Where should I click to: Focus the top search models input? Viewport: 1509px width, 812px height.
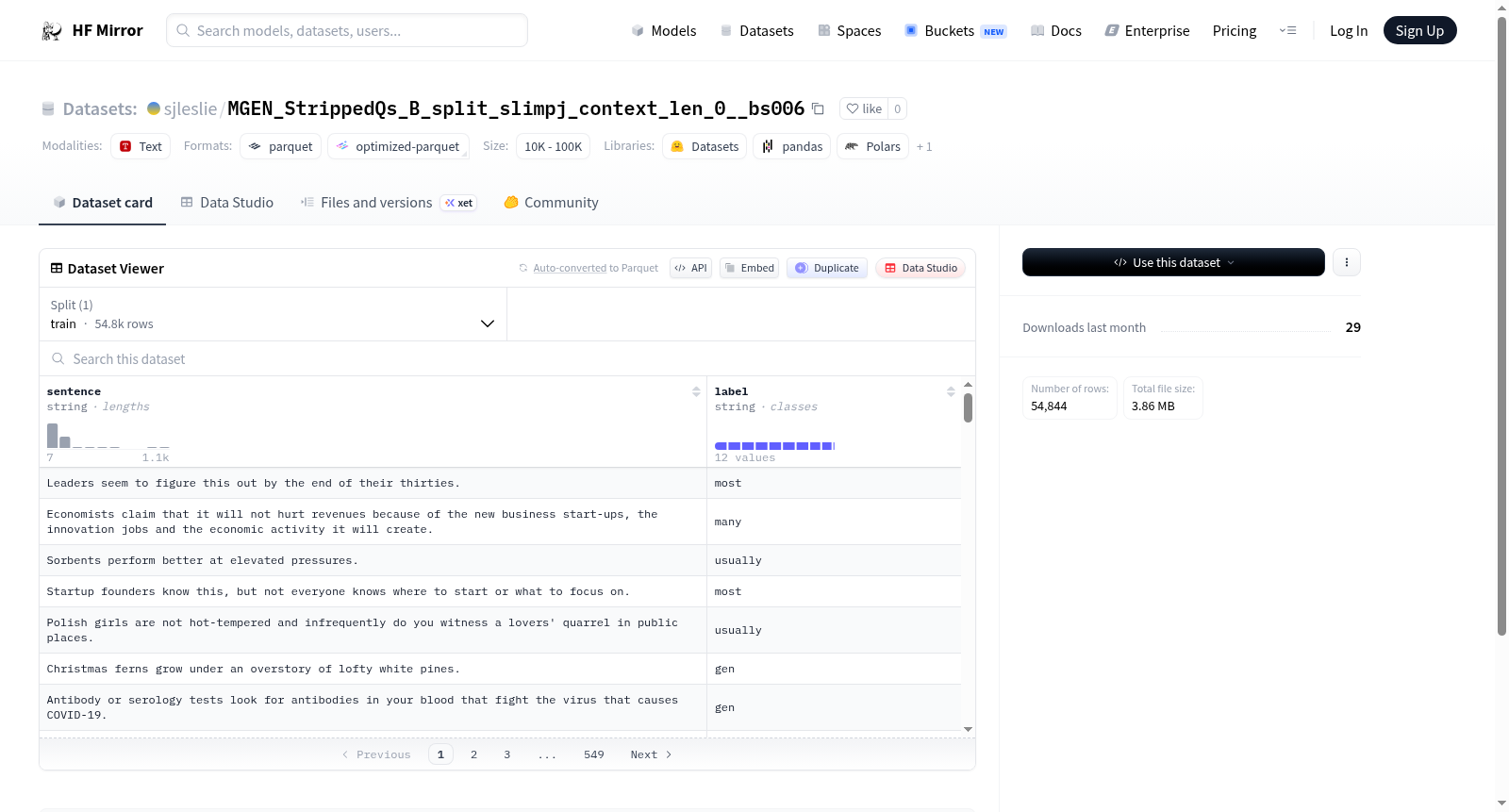click(347, 30)
